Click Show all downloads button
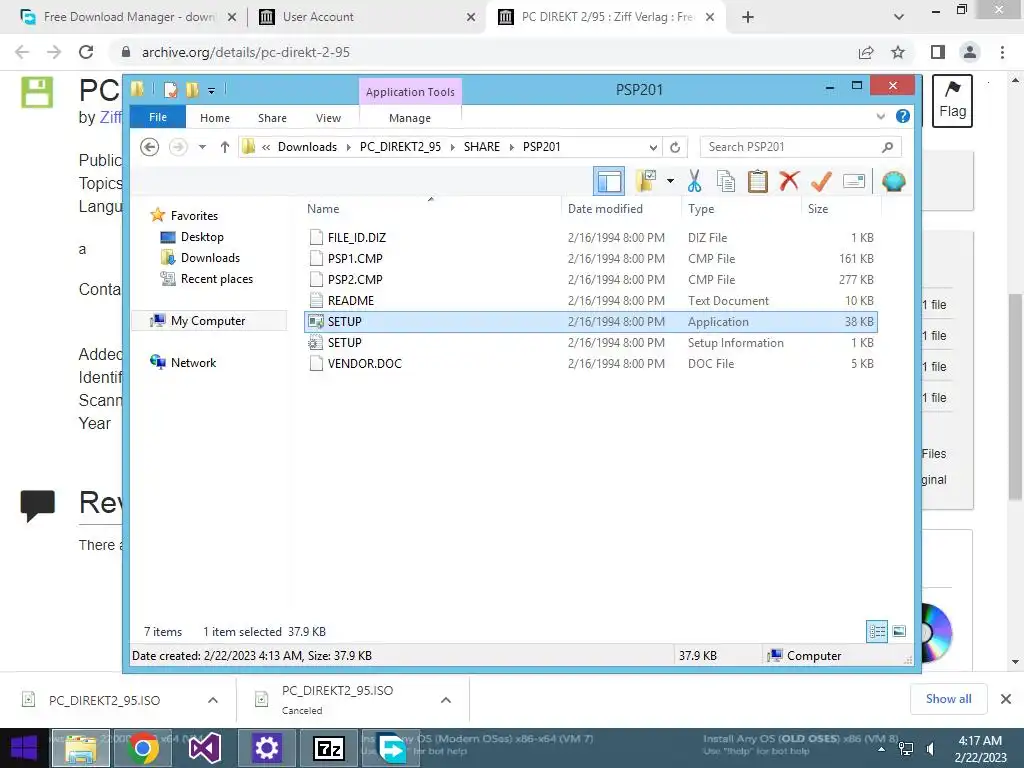 [x=948, y=699]
